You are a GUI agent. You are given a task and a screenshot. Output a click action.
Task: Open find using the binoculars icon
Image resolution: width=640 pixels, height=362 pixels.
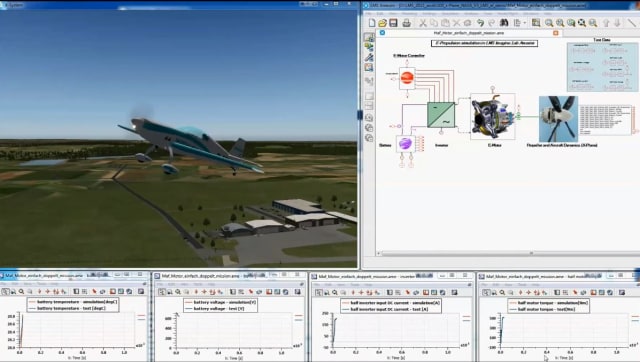[x=504, y=23]
